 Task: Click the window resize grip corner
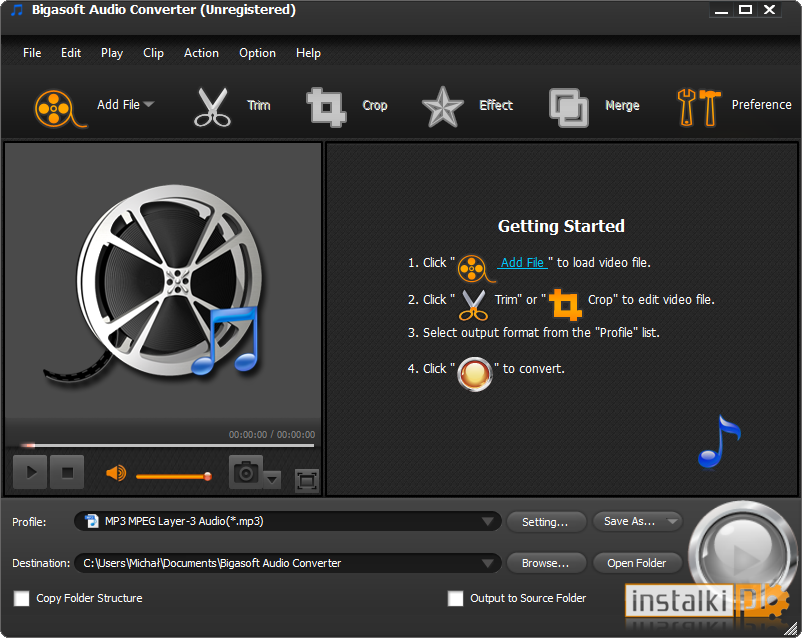tap(792, 629)
